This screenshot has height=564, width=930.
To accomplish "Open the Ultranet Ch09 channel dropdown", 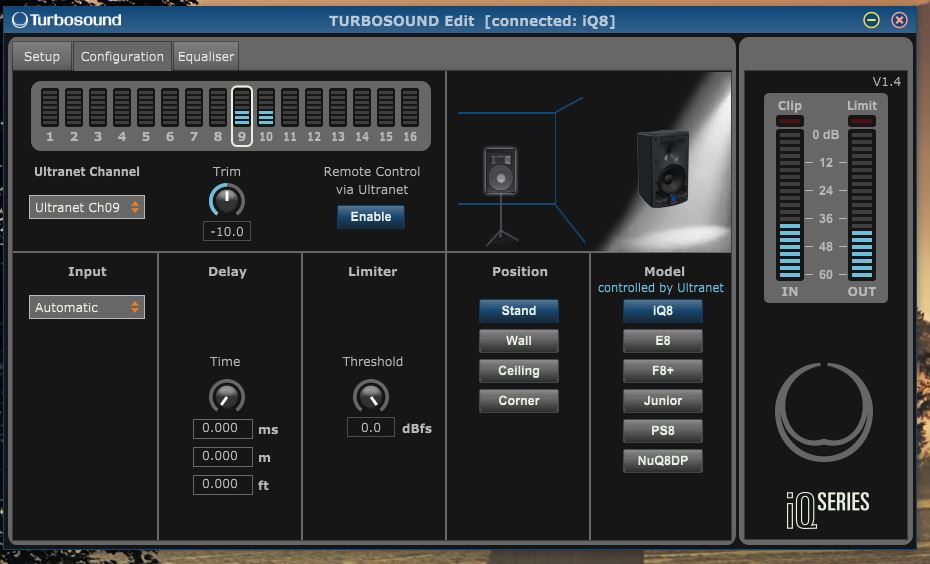I will (87, 207).
